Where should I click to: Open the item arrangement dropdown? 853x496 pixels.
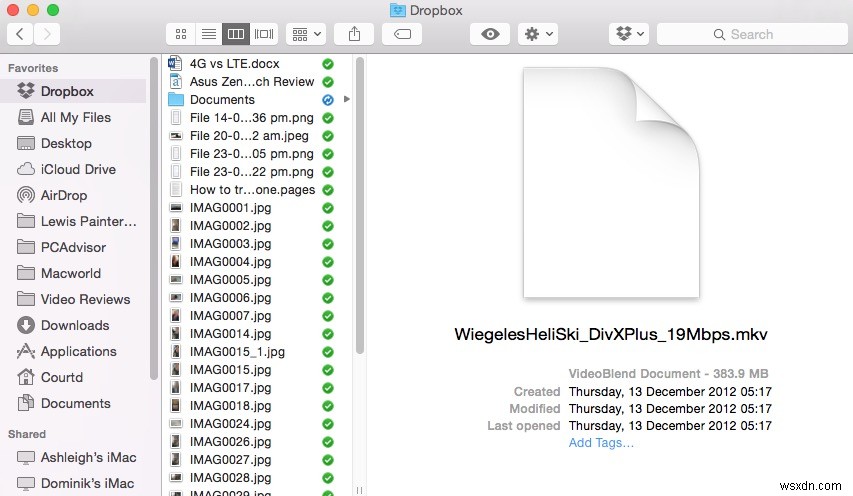click(306, 34)
